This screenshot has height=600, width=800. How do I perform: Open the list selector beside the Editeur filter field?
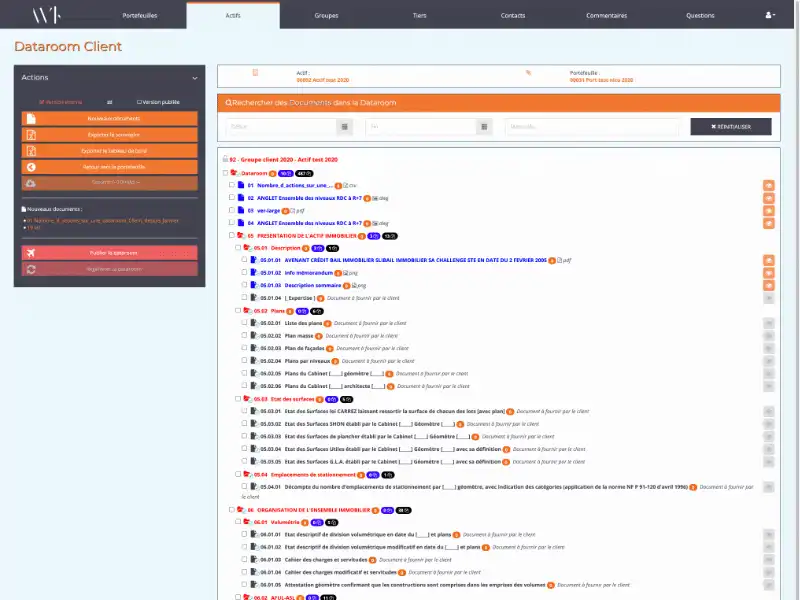[345, 126]
